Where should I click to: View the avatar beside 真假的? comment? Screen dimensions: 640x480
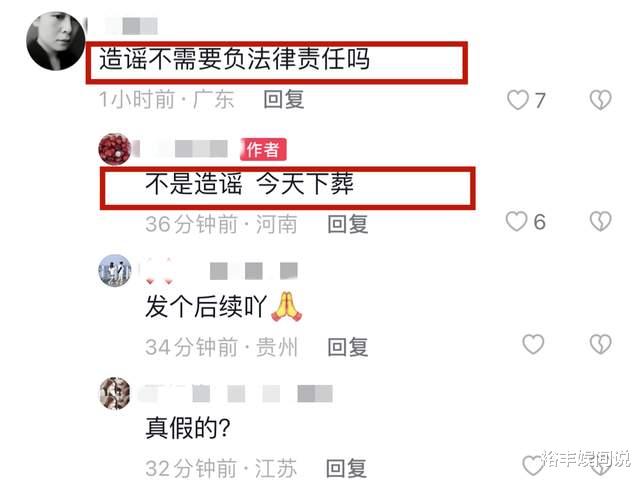click(115, 393)
